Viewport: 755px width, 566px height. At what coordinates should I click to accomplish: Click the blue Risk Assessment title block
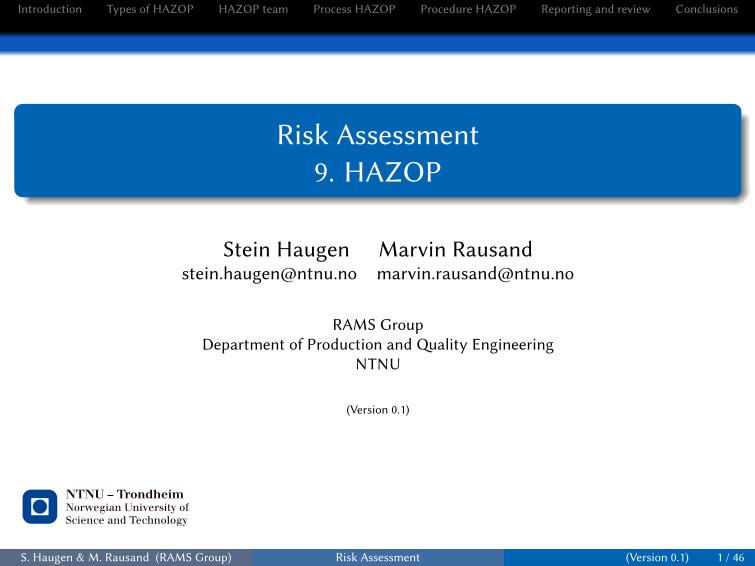coord(377,150)
